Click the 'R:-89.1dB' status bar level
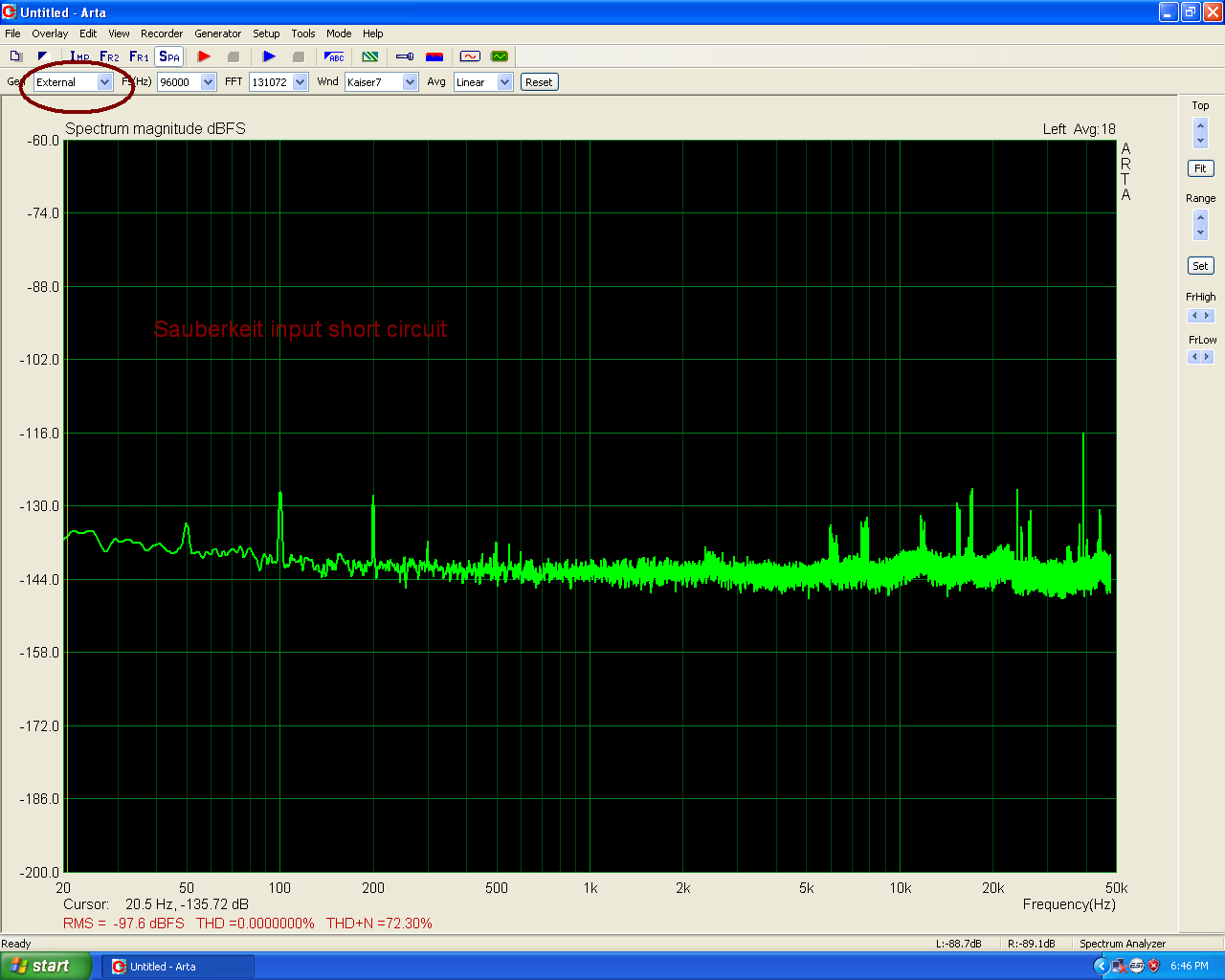This screenshot has height=980, width=1225. click(x=1032, y=944)
